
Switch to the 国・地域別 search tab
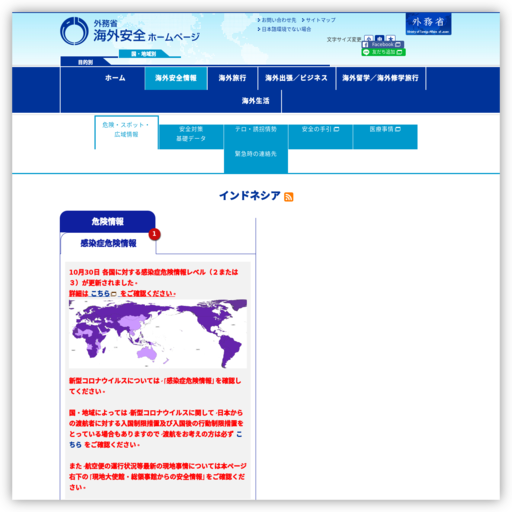click(x=144, y=54)
